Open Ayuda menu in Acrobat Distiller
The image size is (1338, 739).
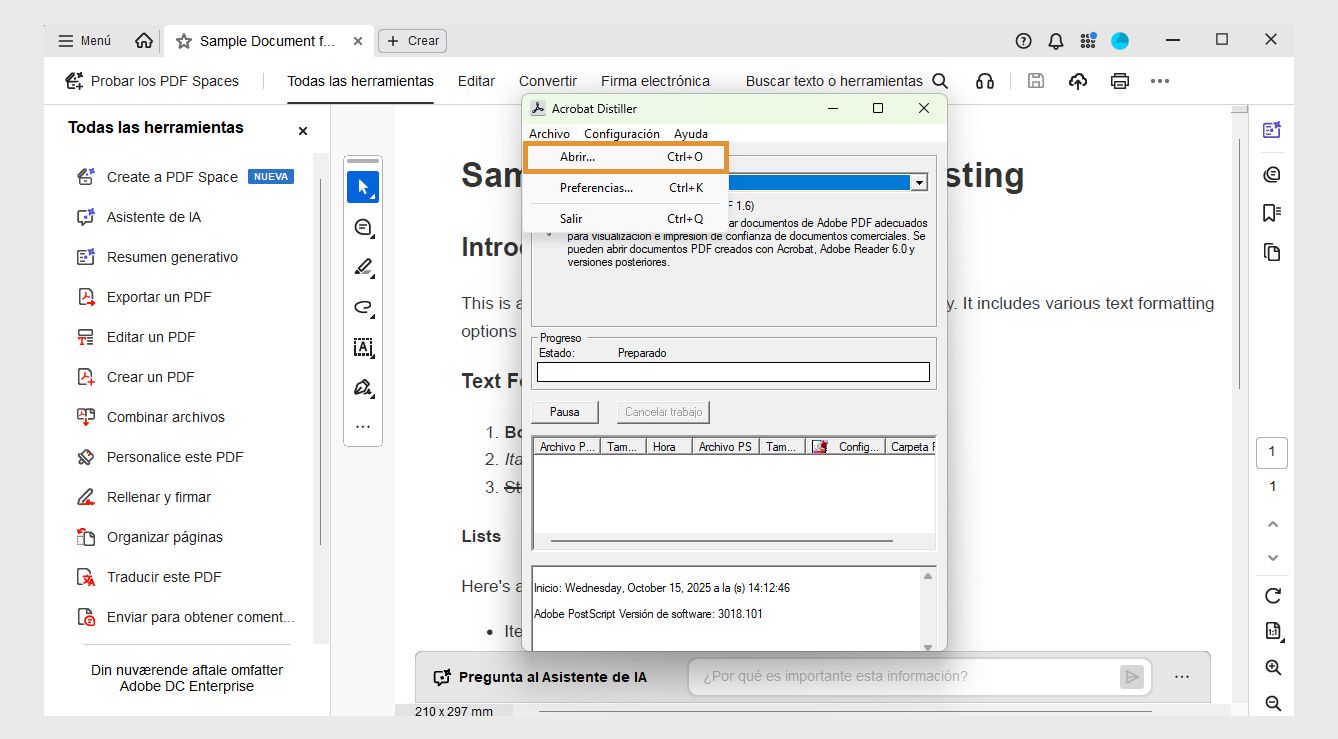pyautogui.click(x=691, y=134)
